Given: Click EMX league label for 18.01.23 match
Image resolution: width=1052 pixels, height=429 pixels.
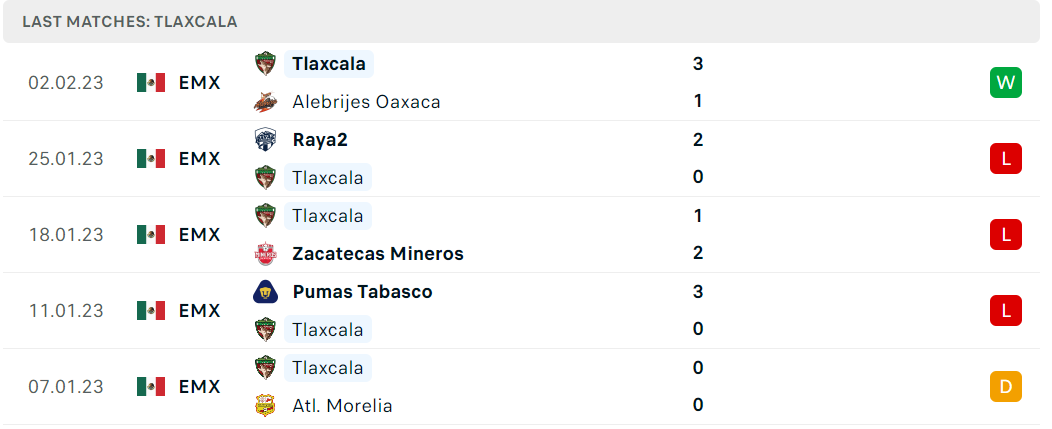Looking at the screenshot, I should (x=199, y=235).
